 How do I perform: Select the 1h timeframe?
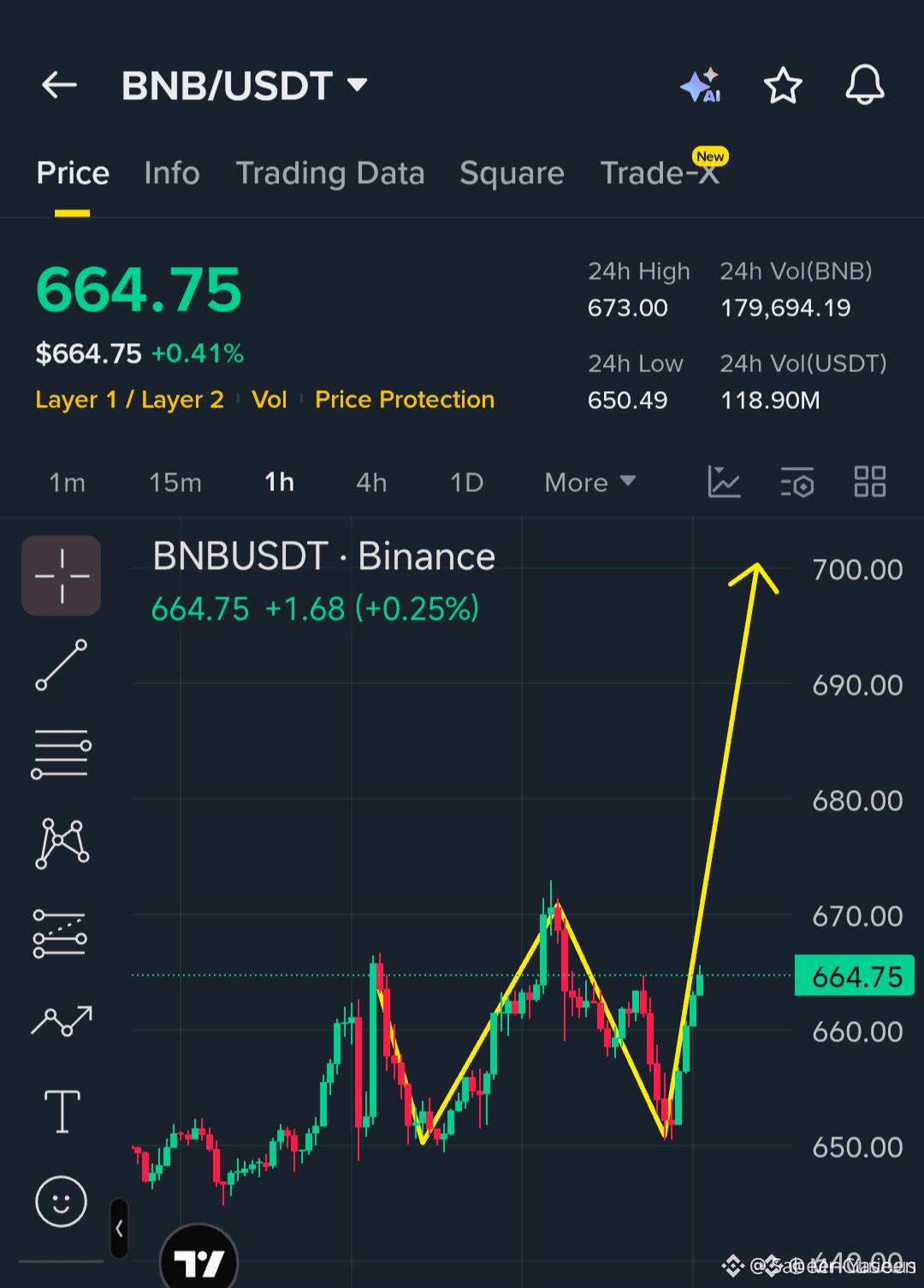pos(279,483)
